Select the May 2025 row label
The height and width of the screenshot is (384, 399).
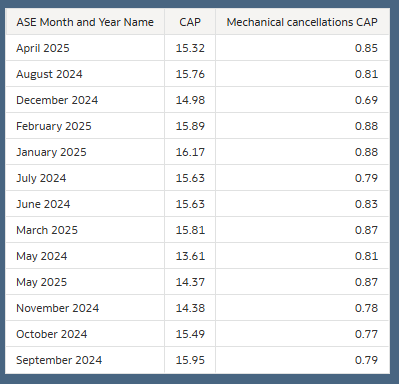pos(42,282)
